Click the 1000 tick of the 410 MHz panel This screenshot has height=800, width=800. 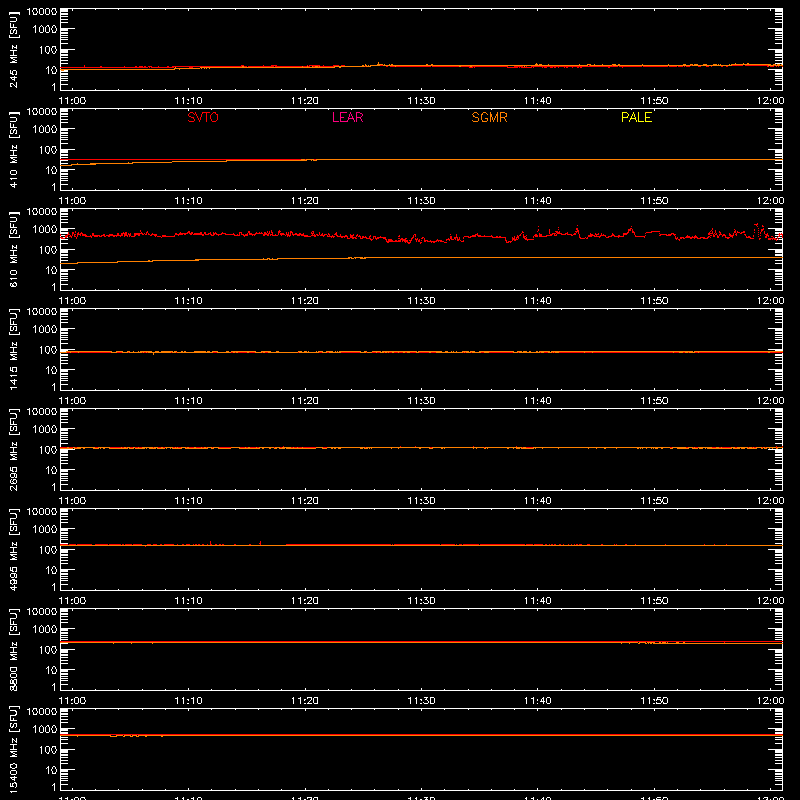click(45, 129)
